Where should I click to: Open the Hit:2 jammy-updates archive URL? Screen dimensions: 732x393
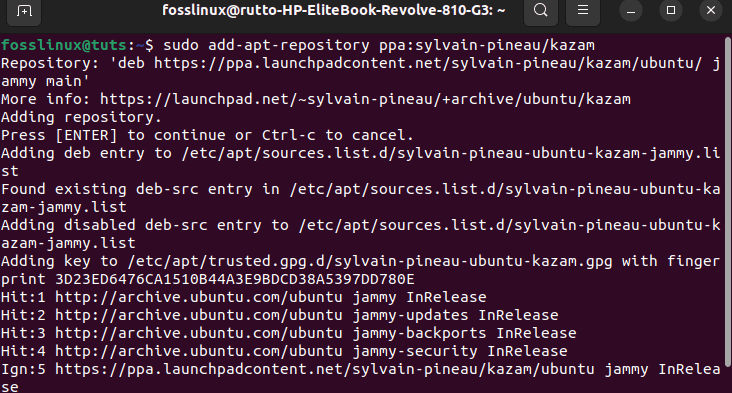click(198, 315)
